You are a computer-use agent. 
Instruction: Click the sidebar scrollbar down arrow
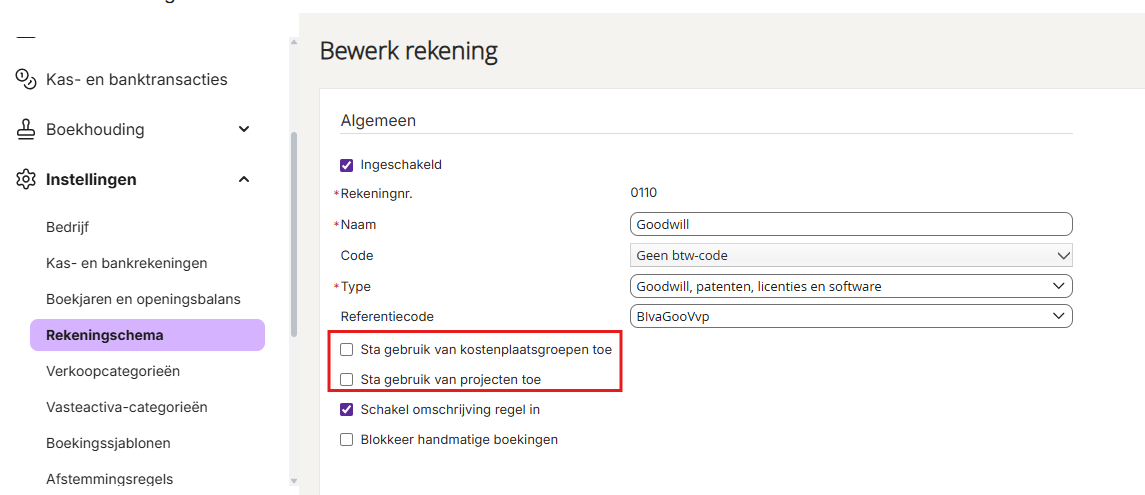click(294, 480)
